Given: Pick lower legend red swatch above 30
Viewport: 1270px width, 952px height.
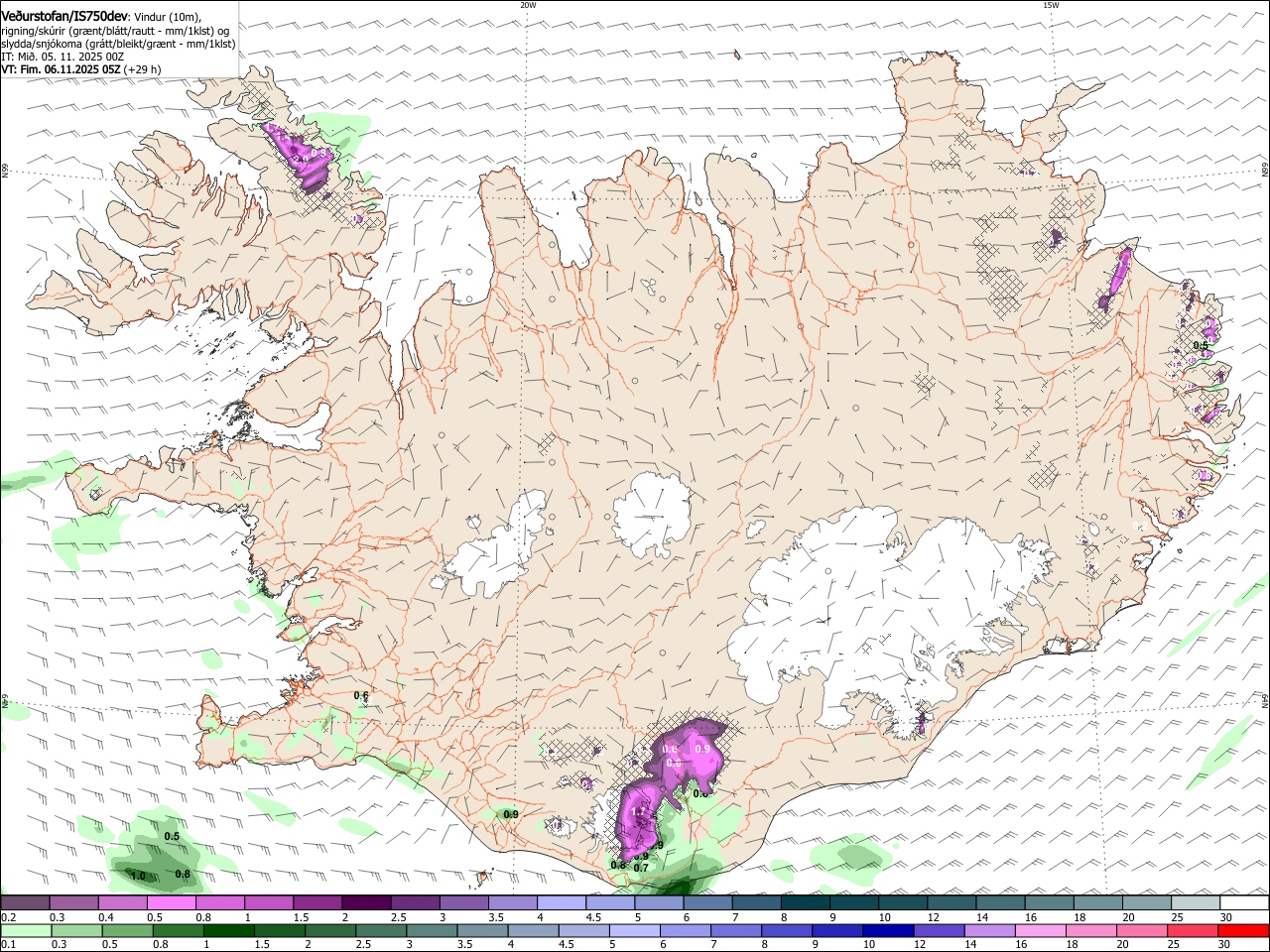Looking at the screenshot, I should coord(1244,930).
